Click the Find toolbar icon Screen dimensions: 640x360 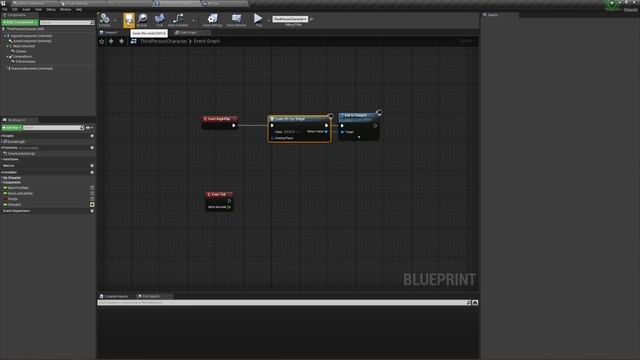160,20
